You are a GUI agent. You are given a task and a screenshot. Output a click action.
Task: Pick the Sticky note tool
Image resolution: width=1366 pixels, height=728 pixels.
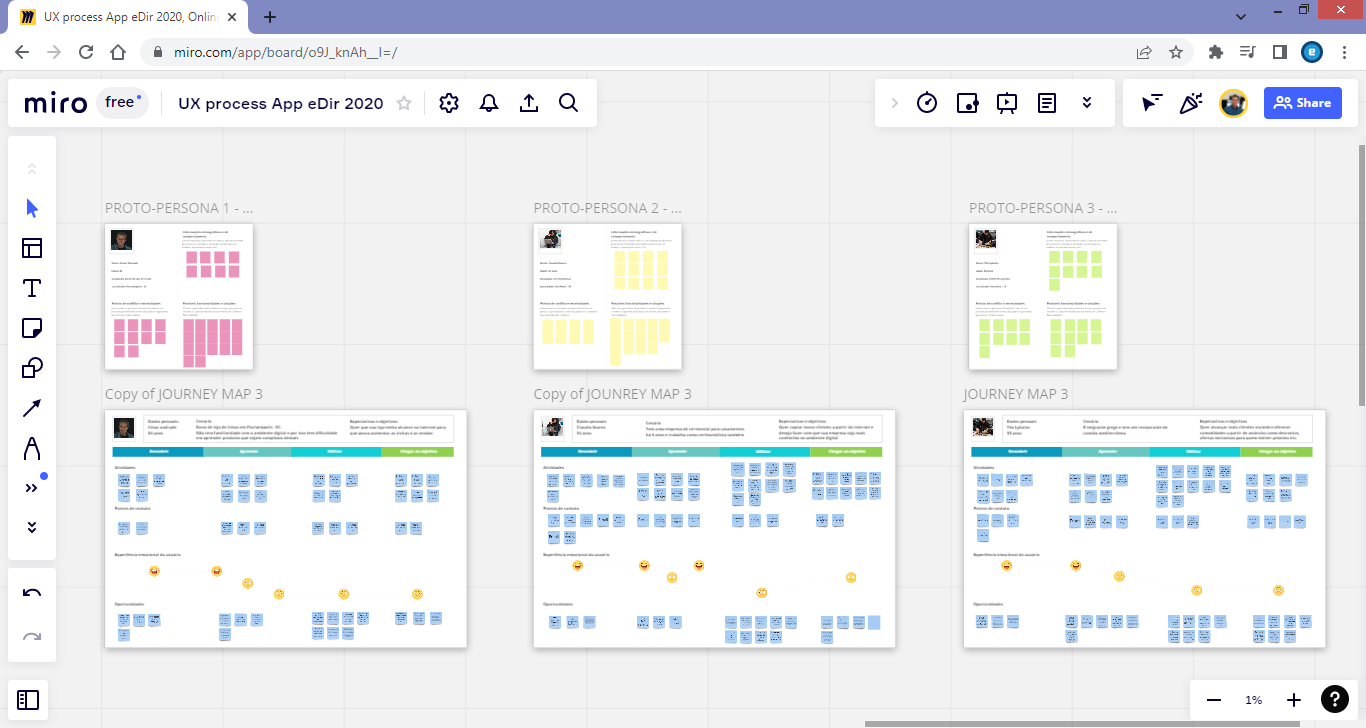[x=32, y=328]
